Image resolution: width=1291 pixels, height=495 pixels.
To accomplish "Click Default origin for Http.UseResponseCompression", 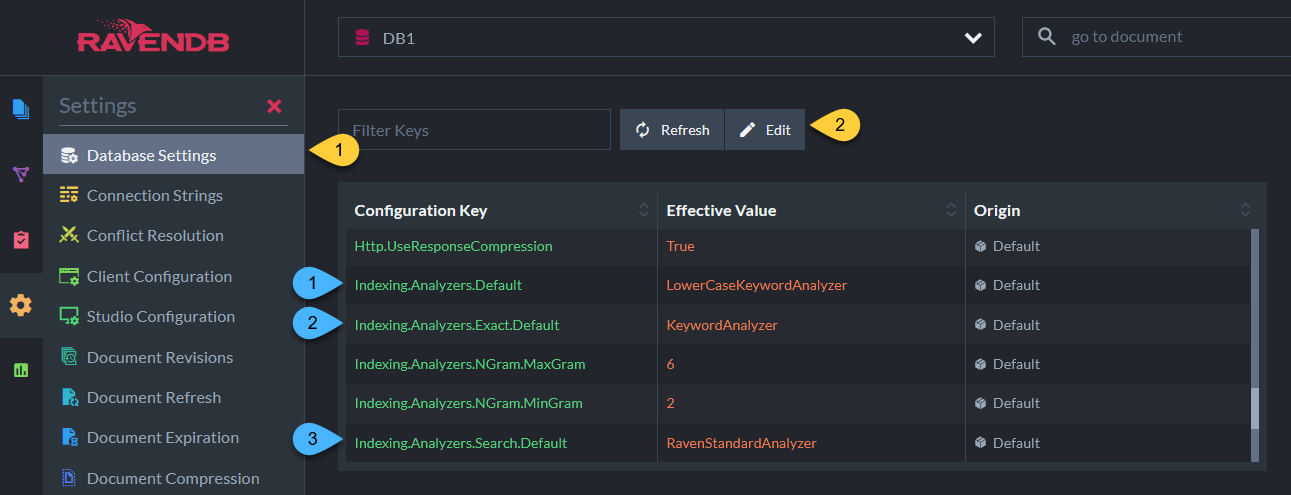I will (1007, 246).
